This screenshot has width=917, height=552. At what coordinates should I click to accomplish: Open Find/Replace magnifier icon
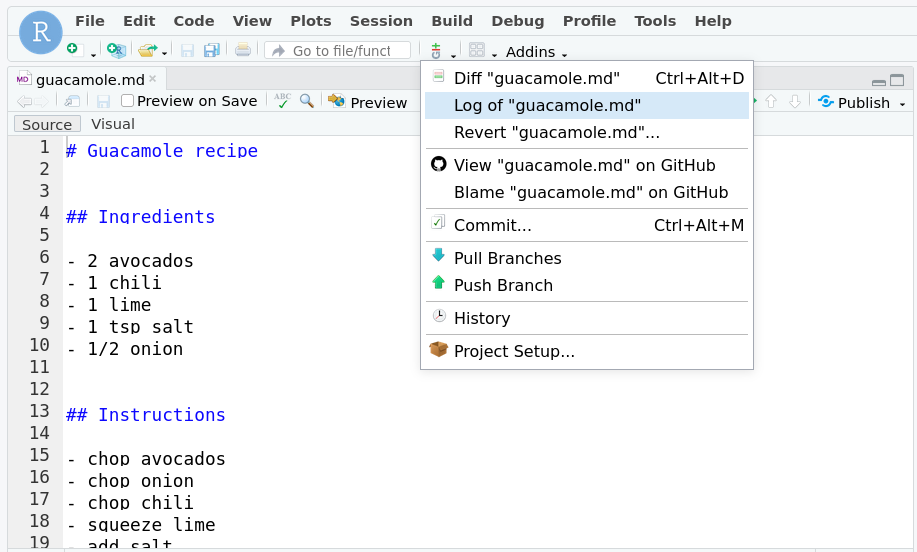pos(307,101)
